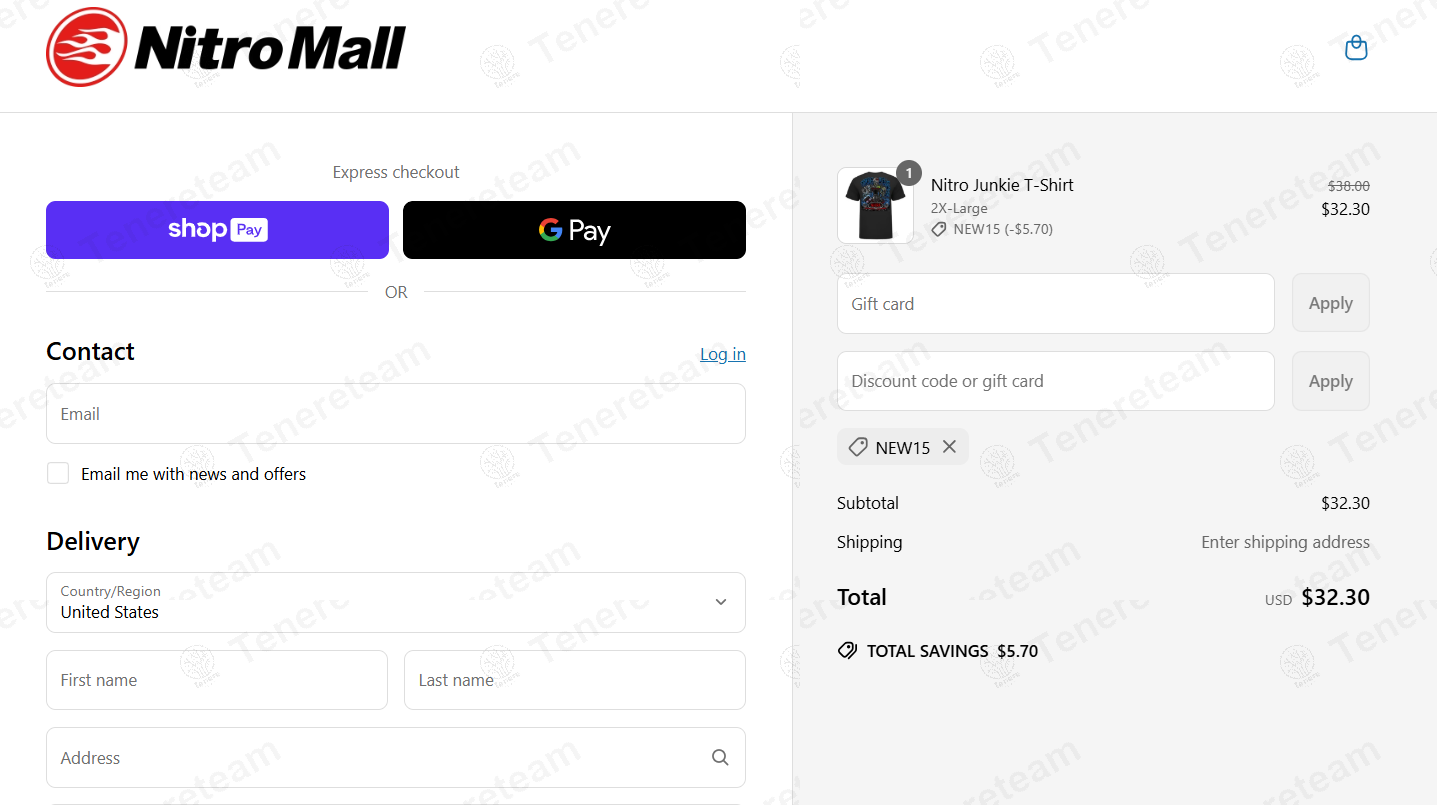Viewport: 1437px width, 805px height.
Task: Click the quantity badge on product image
Action: point(908,173)
